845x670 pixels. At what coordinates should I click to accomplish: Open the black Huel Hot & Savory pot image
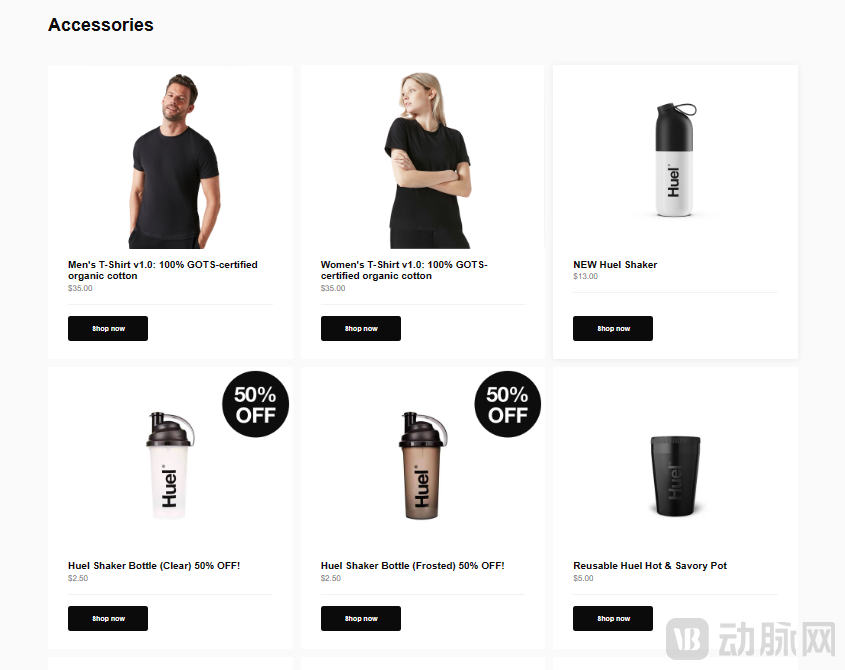tap(675, 476)
